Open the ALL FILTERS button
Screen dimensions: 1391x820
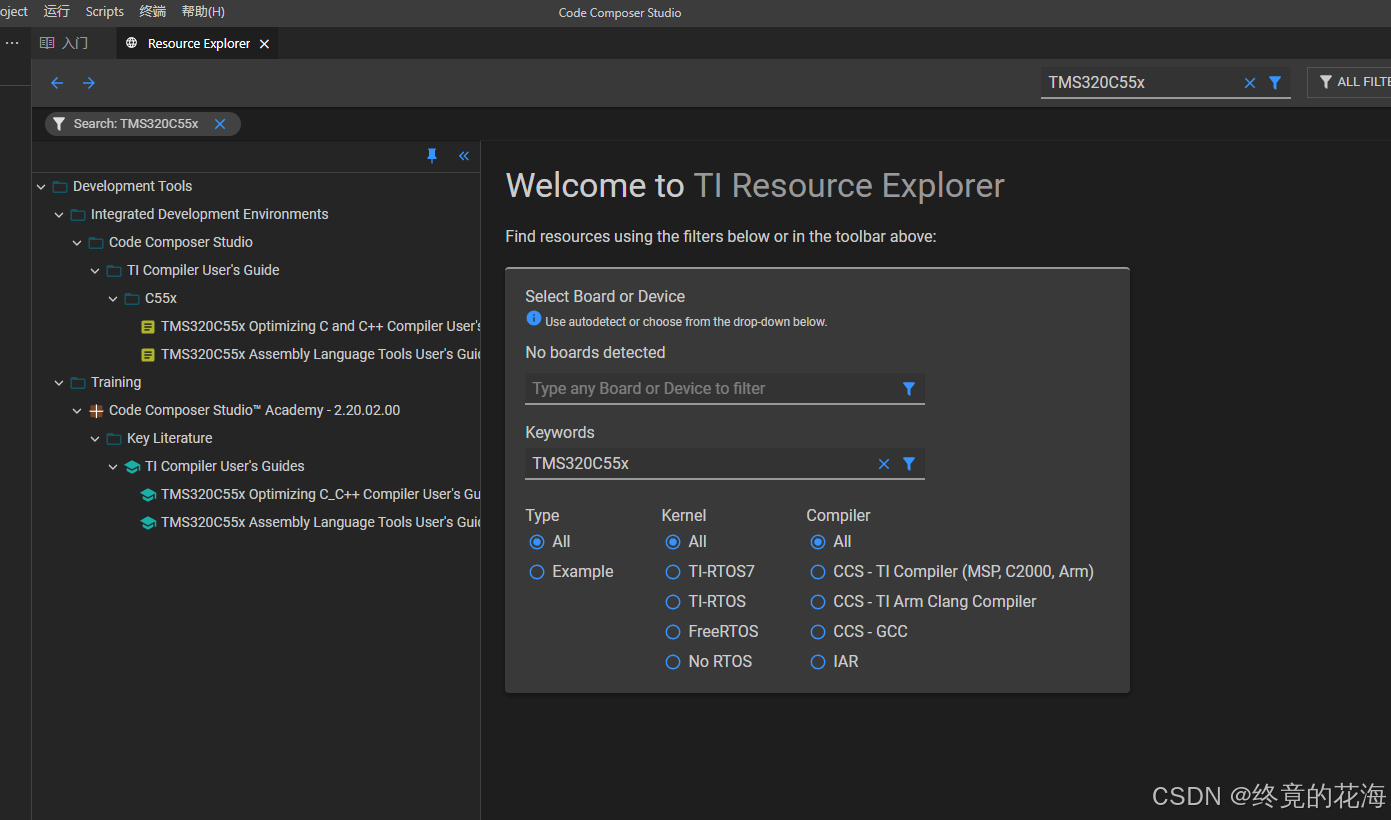(1350, 82)
